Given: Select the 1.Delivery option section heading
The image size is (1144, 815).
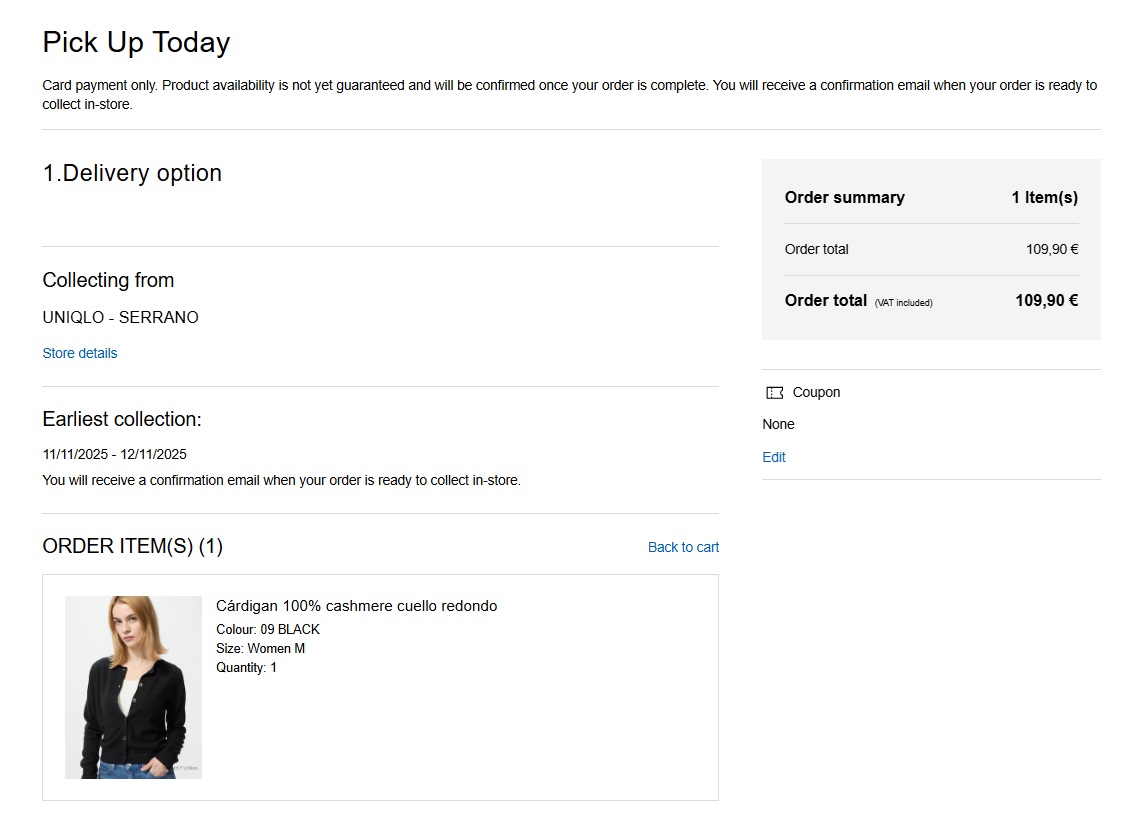Looking at the screenshot, I should (132, 173).
